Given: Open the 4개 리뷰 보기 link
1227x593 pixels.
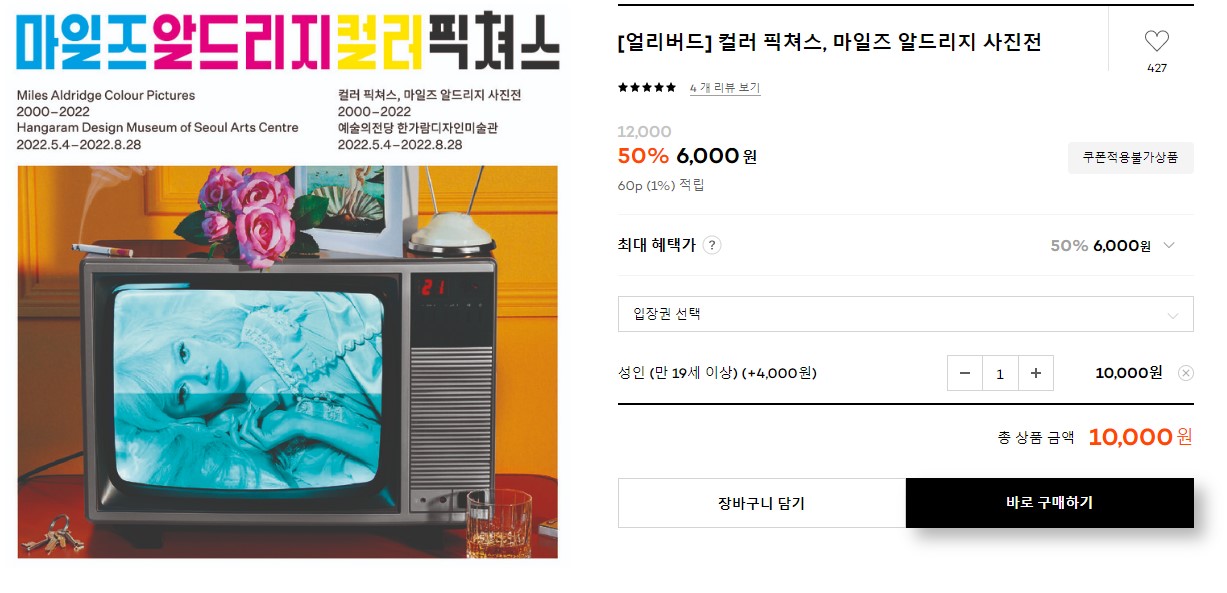Looking at the screenshot, I should pyautogui.click(x=725, y=88).
